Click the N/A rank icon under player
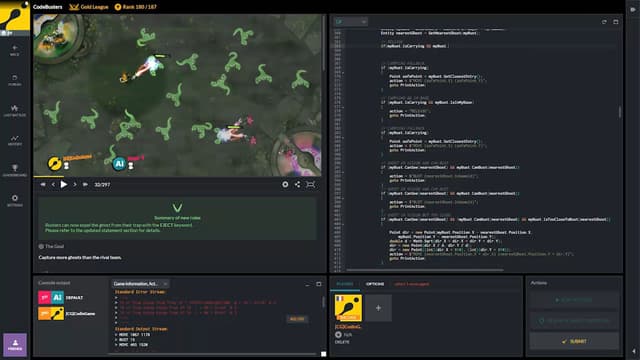Screen dimensions: 640x360 [x=338, y=335]
